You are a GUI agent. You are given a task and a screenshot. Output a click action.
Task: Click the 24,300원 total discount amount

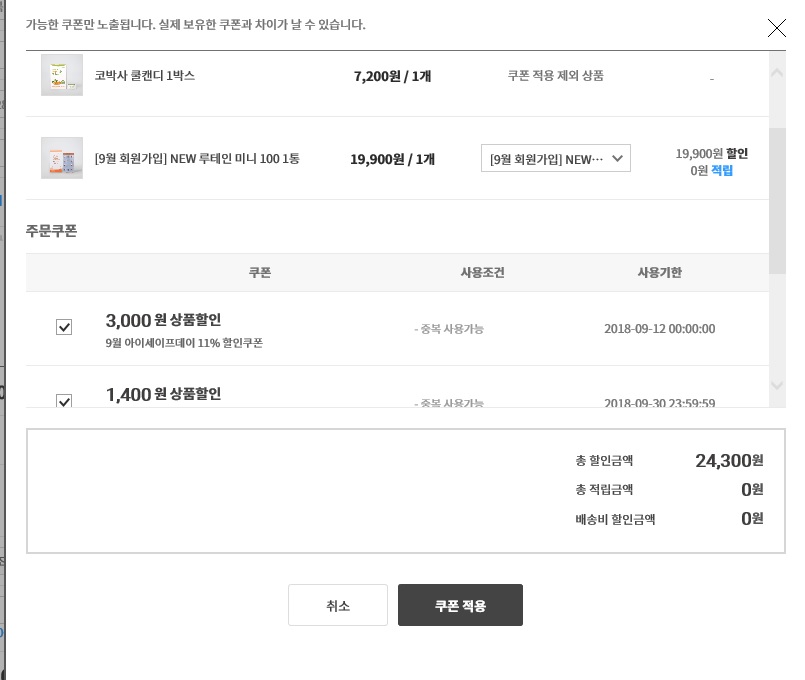click(x=728, y=461)
